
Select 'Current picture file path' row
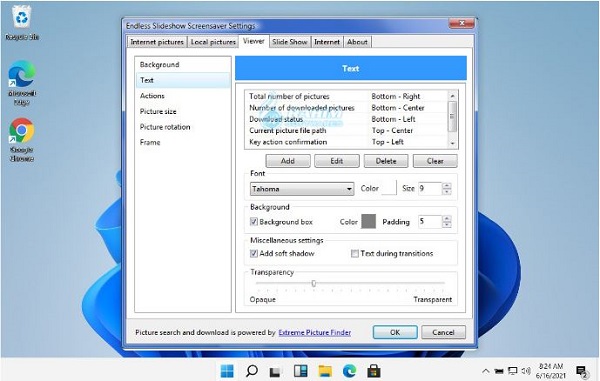pyautogui.click(x=347, y=130)
